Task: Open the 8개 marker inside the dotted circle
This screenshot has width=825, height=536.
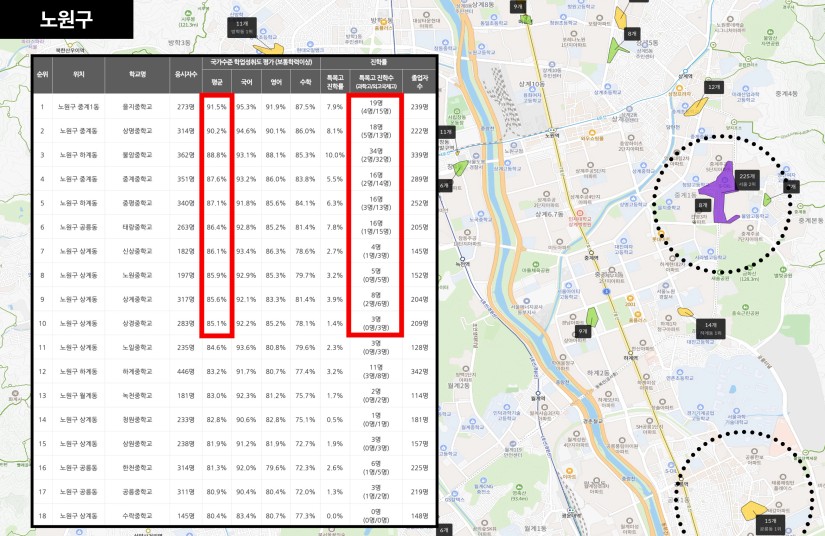Action: click(702, 206)
